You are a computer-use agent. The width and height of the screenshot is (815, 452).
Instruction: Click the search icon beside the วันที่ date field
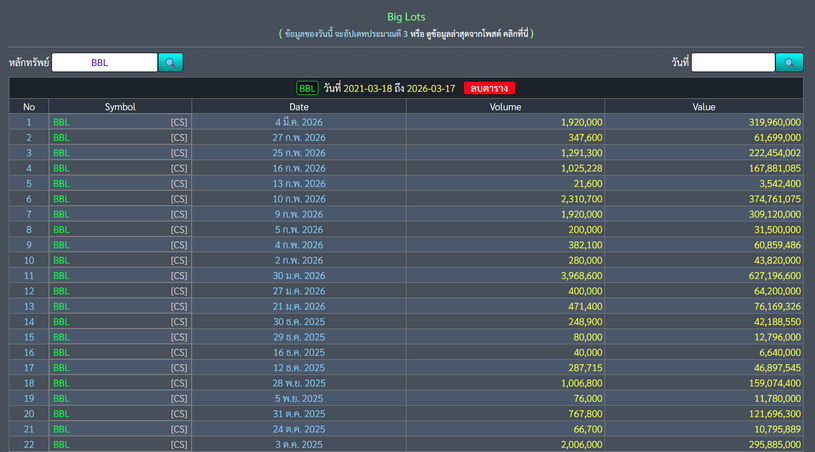(x=789, y=63)
